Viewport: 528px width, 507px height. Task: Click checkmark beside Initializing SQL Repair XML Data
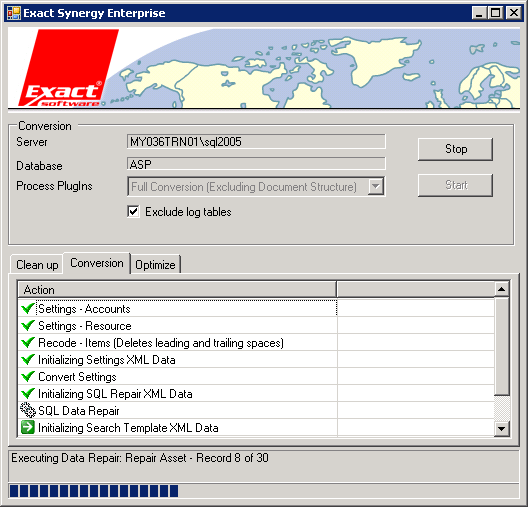[28, 394]
